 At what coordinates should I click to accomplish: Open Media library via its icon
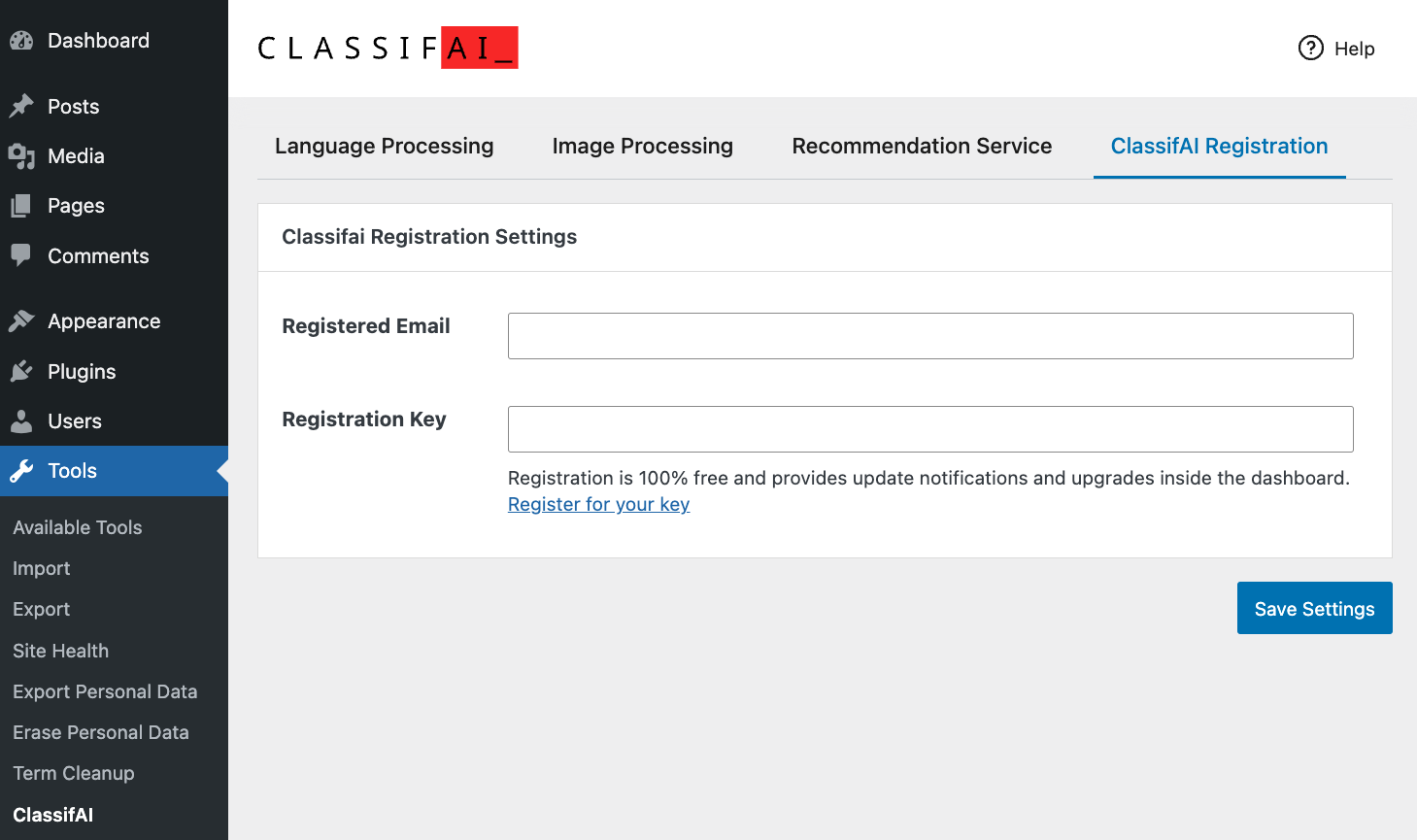coord(21,156)
